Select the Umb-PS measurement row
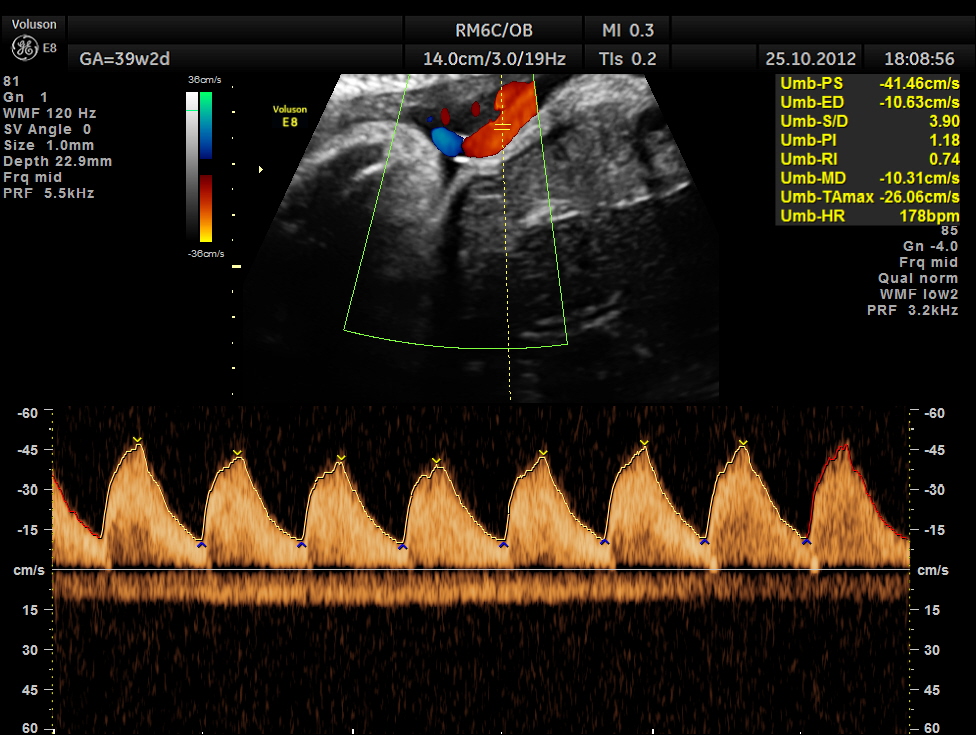The image size is (976, 735). [868, 84]
